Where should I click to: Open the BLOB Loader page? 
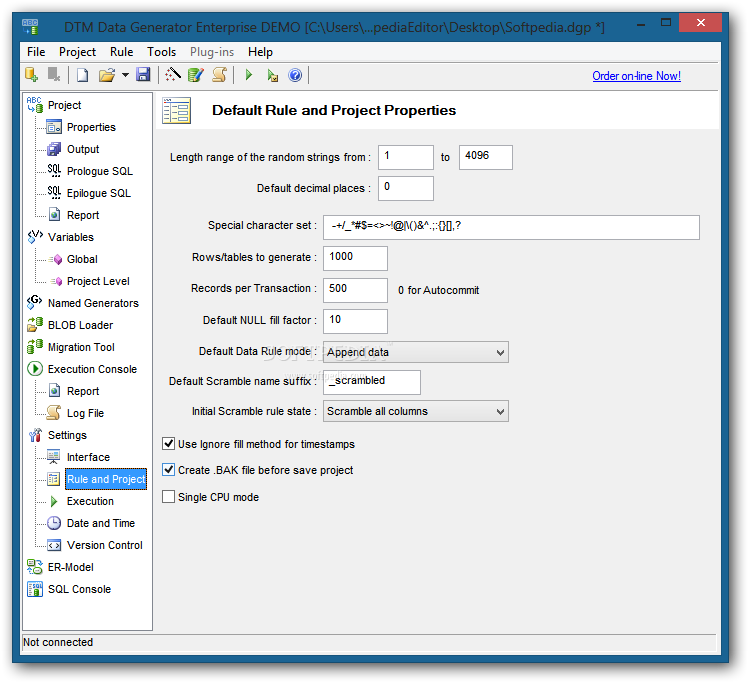[80, 325]
